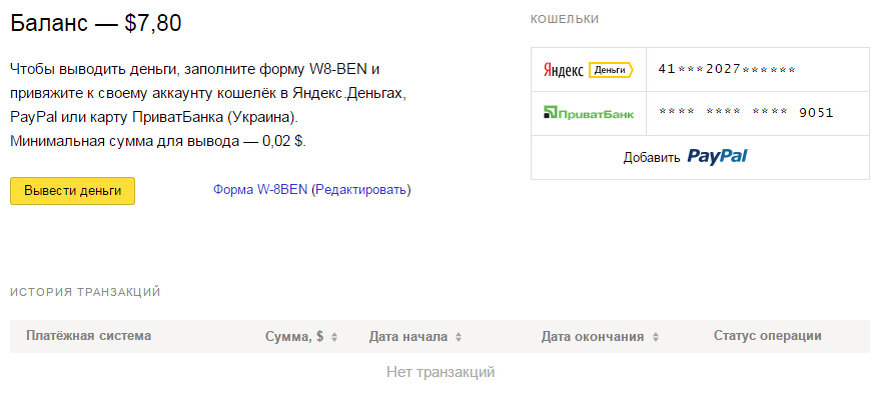Click the Нет транзакций message

click(440, 372)
